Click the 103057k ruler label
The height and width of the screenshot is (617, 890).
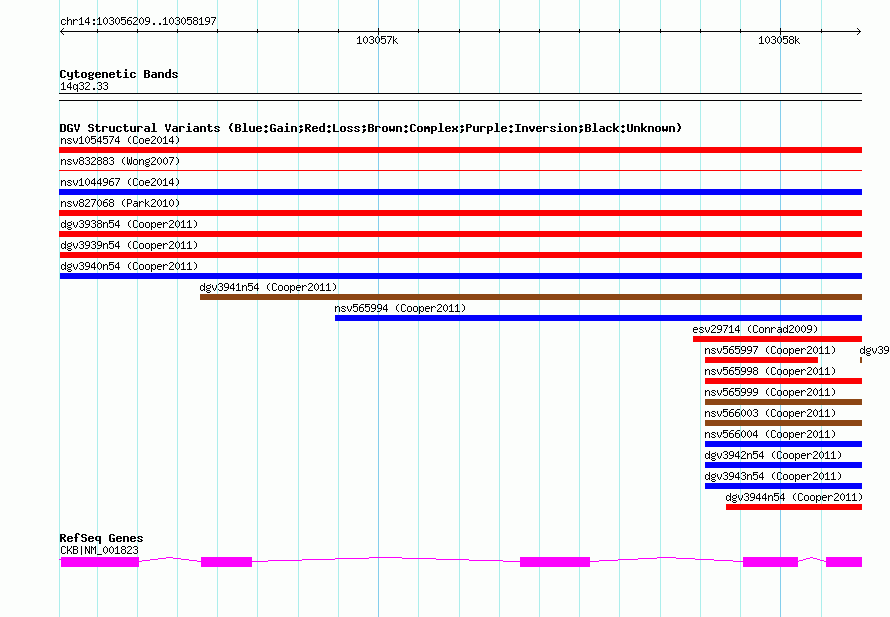(377, 40)
